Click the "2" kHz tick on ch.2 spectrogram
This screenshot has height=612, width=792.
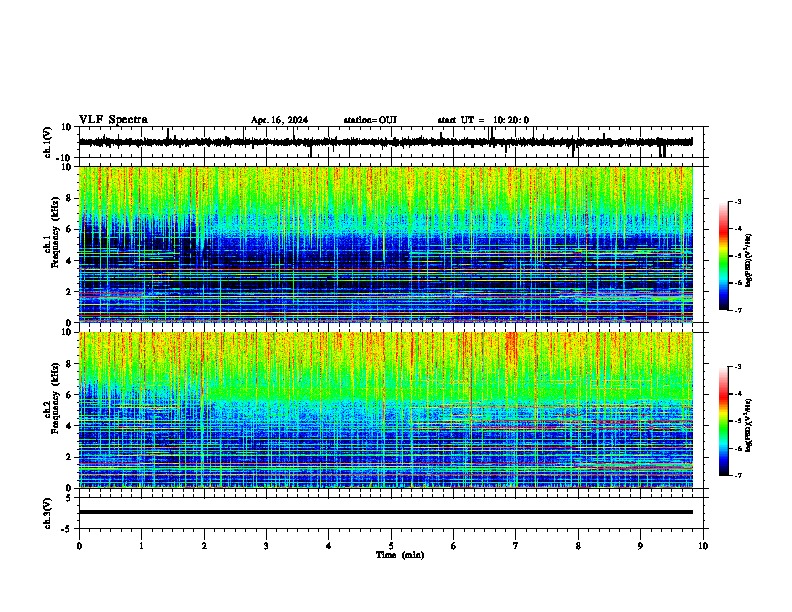pyautogui.click(x=69, y=457)
